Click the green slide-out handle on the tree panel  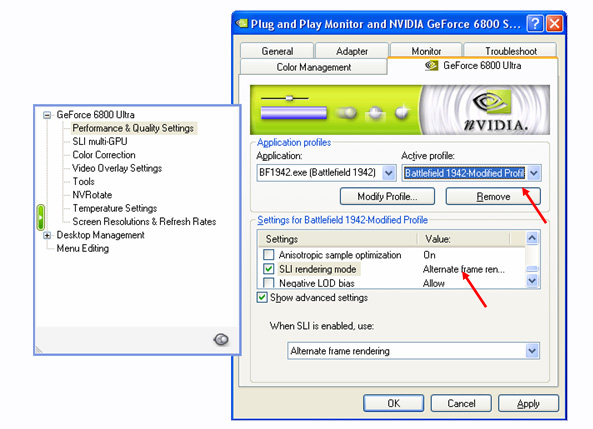(x=40, y=218)
